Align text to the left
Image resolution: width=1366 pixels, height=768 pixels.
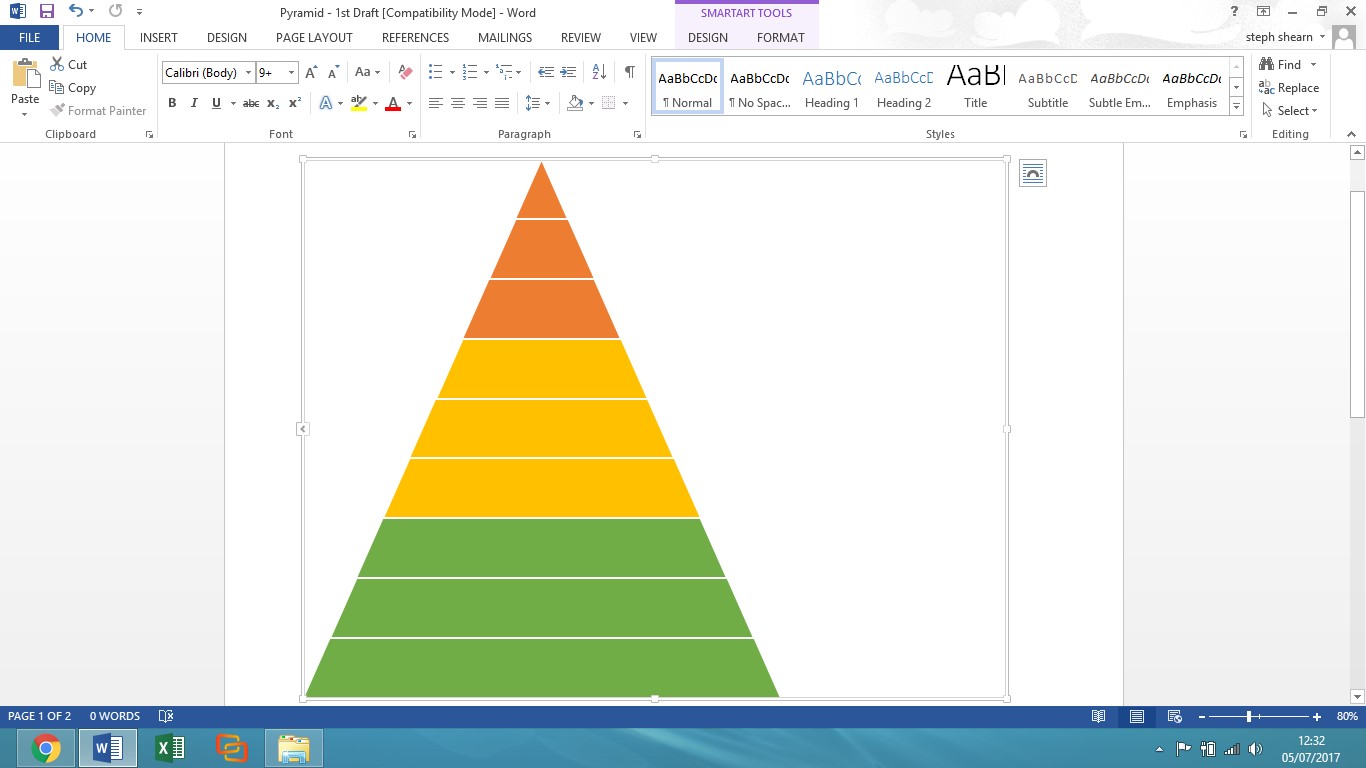[436, 103]
